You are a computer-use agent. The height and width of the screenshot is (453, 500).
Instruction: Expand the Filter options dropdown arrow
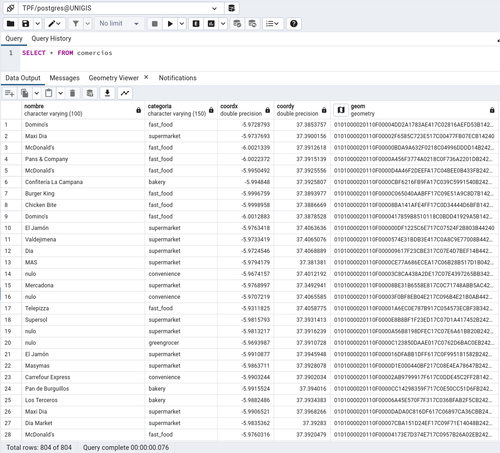[87, 24]
